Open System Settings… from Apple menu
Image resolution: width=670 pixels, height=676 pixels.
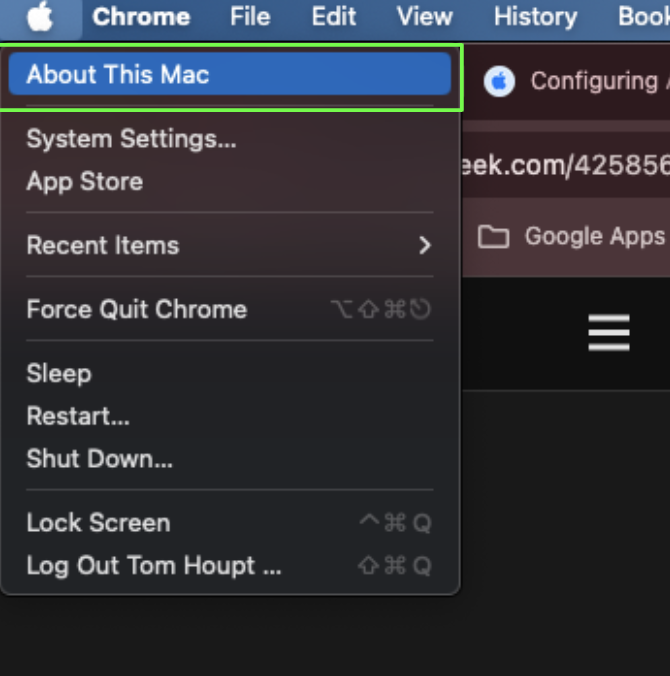click(230, 139)
